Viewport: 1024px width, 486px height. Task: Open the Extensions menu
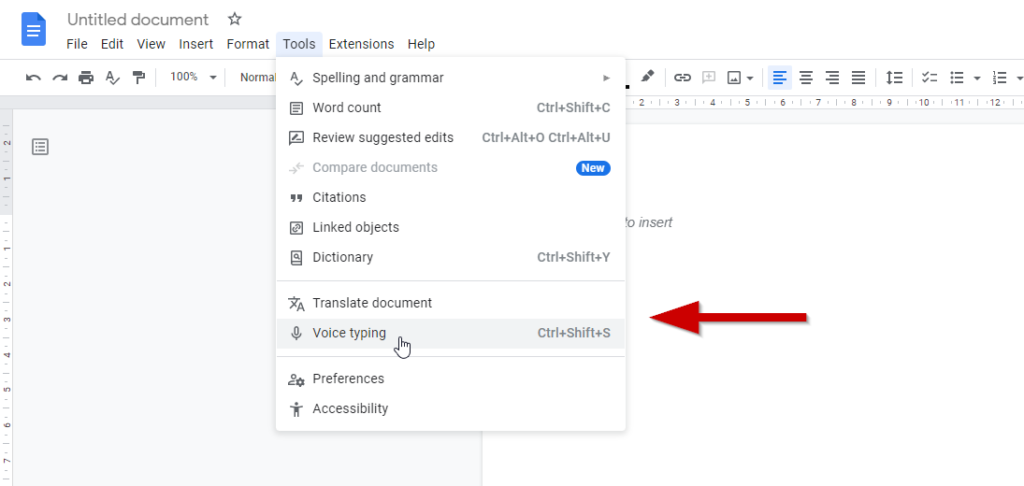click(x=361, y=44)
